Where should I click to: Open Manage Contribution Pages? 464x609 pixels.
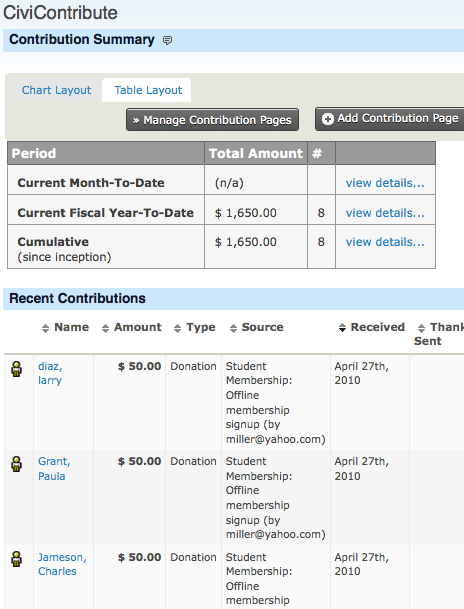point(212,120)
